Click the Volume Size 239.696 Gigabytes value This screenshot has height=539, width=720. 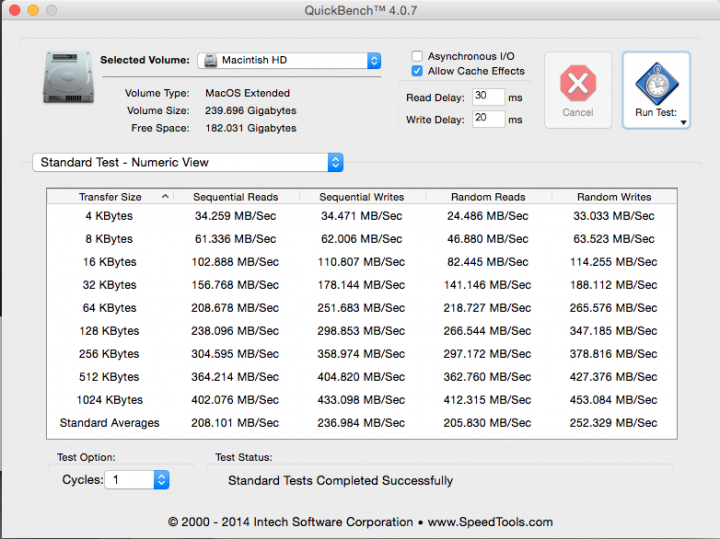251,111
